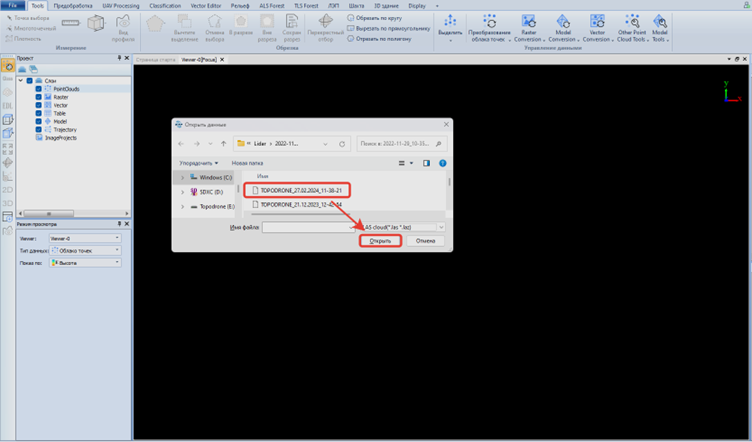
Task: Open the Показ по dropdown
Action: [x=85, y=263]
